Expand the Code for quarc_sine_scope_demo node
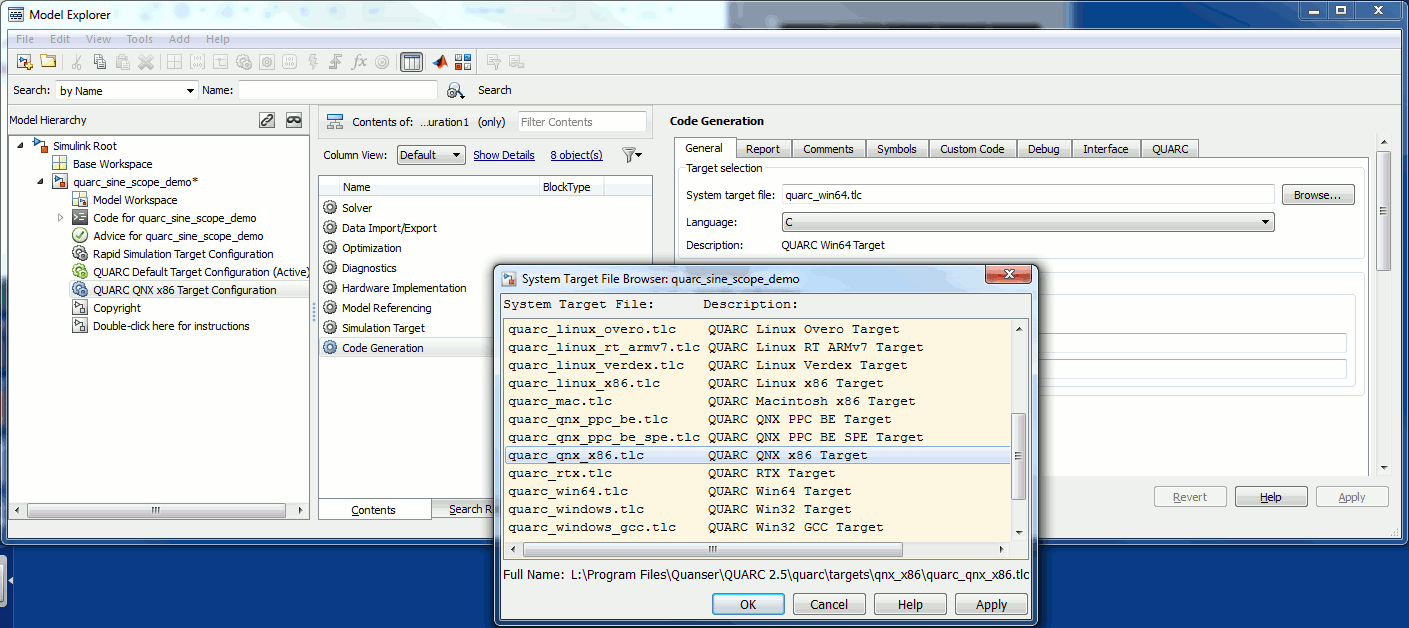Image resolution: width=1409 pixels, height=628 pixels. click(x=60, y=218)
